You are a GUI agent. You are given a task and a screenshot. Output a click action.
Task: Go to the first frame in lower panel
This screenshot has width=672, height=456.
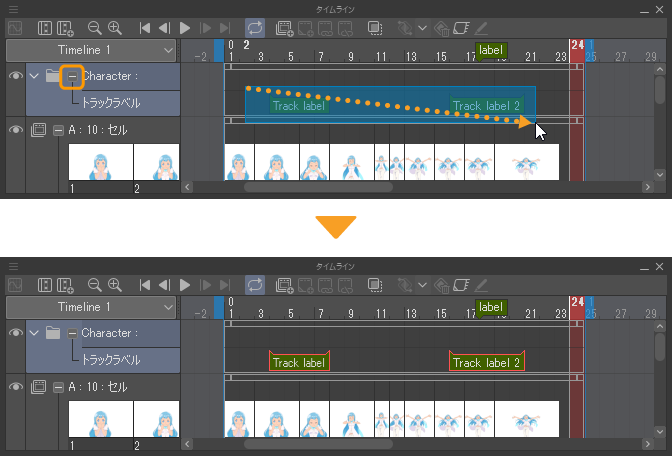tap(144, 285)
